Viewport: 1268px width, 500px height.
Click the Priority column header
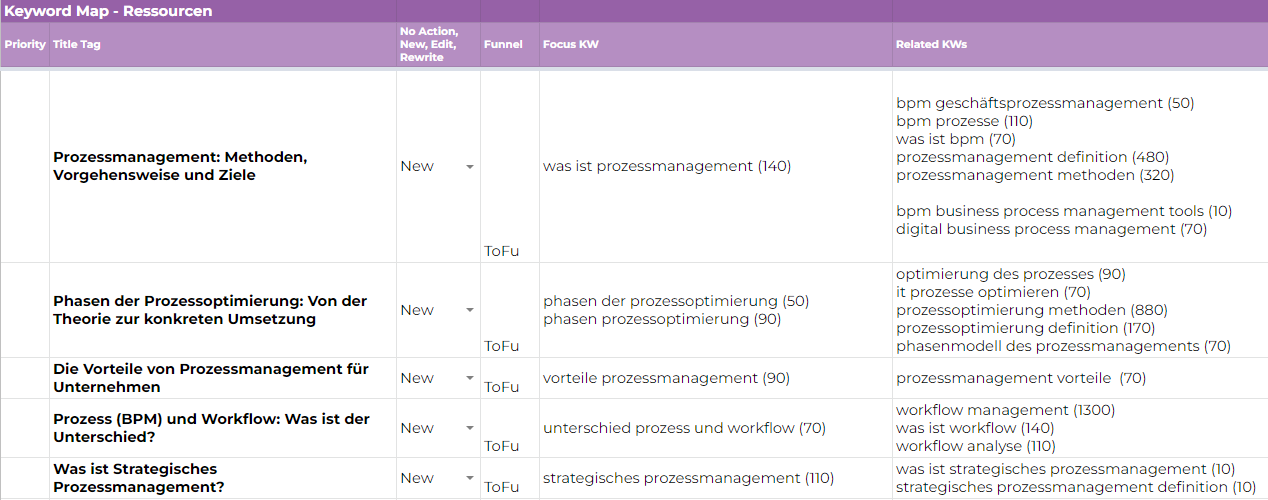click(25, 45)
